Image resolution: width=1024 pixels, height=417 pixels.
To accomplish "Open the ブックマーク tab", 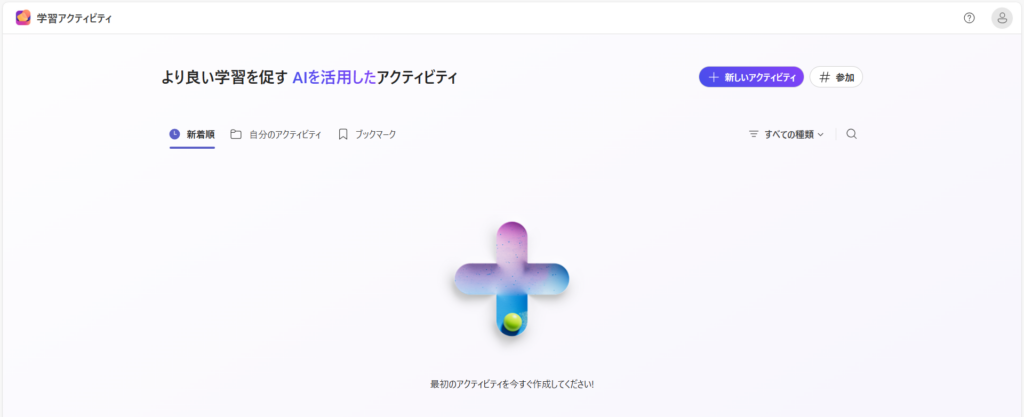I will (x=375, y=134).
